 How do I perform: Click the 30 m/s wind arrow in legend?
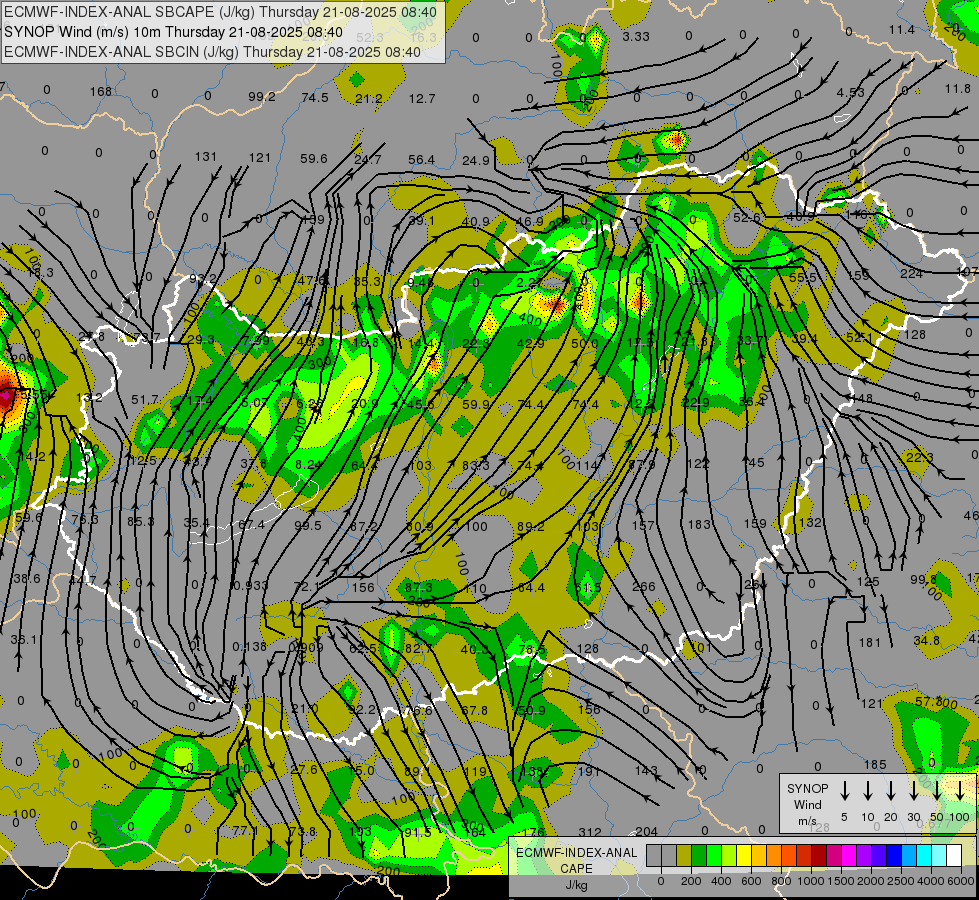913,791
